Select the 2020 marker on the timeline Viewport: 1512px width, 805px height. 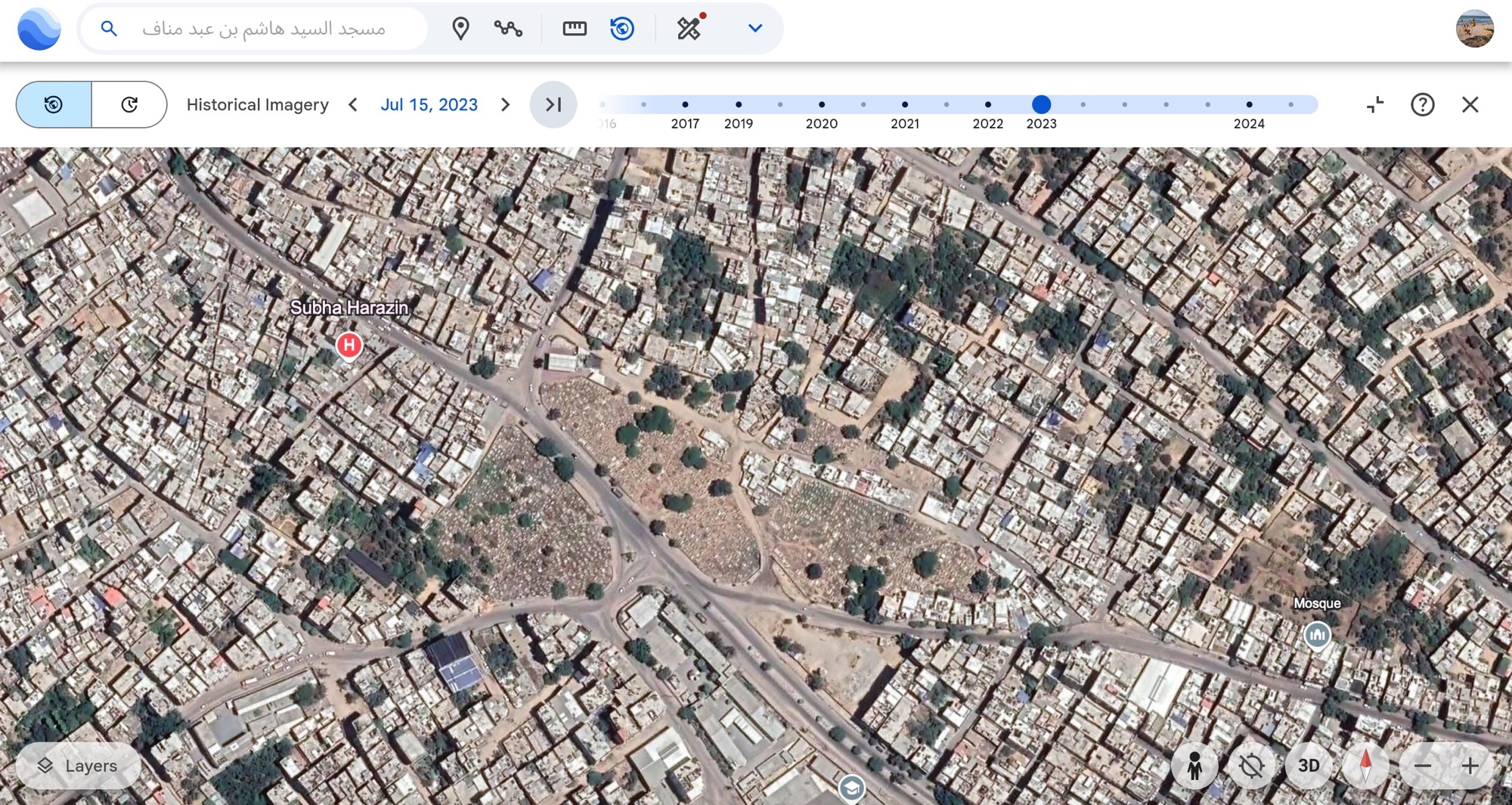click(x=822, y=104)
